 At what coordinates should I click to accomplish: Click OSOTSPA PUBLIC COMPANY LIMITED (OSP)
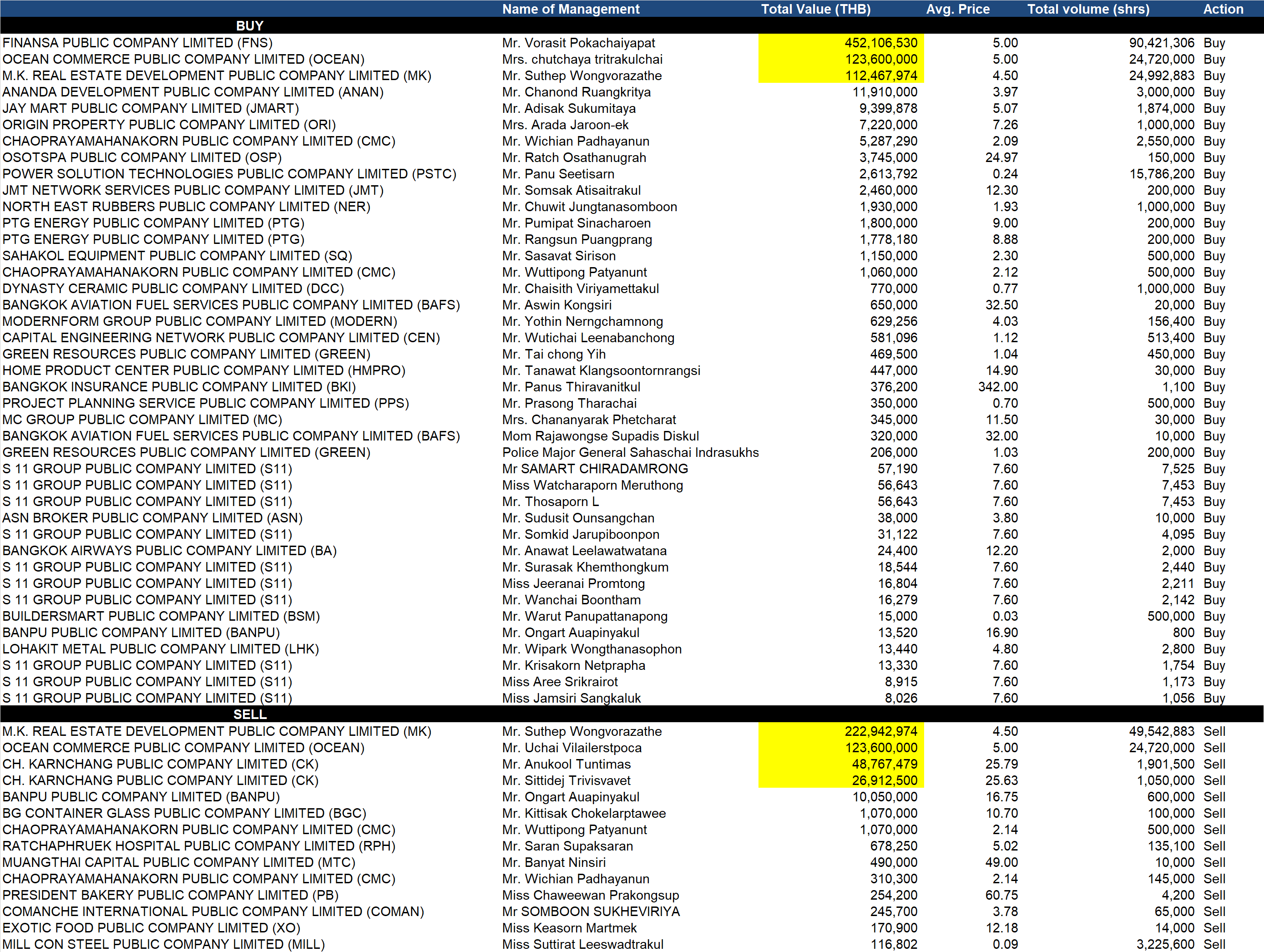pyautogui.click(x=142, y=158)
